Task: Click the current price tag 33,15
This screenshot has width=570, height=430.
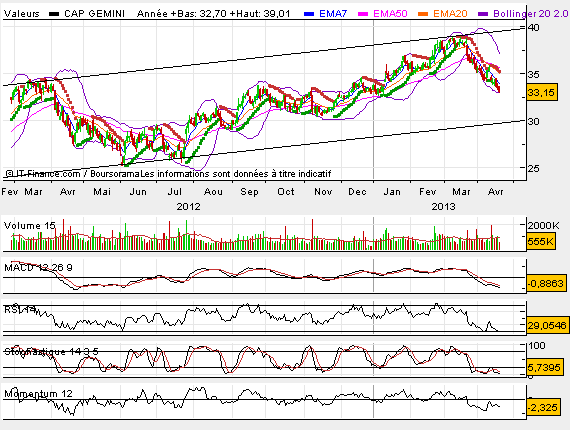Action: pos(542,93)
